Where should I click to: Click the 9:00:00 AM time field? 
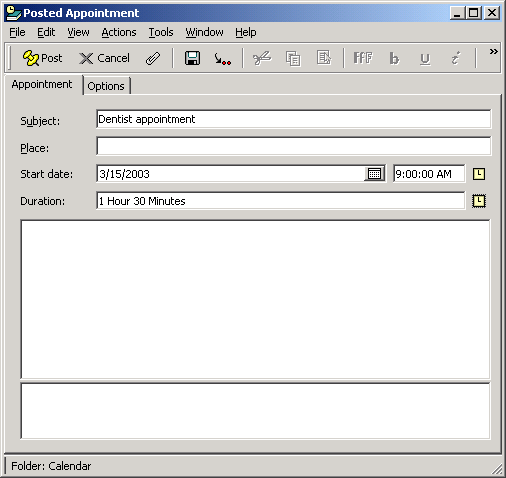point(429,174)
